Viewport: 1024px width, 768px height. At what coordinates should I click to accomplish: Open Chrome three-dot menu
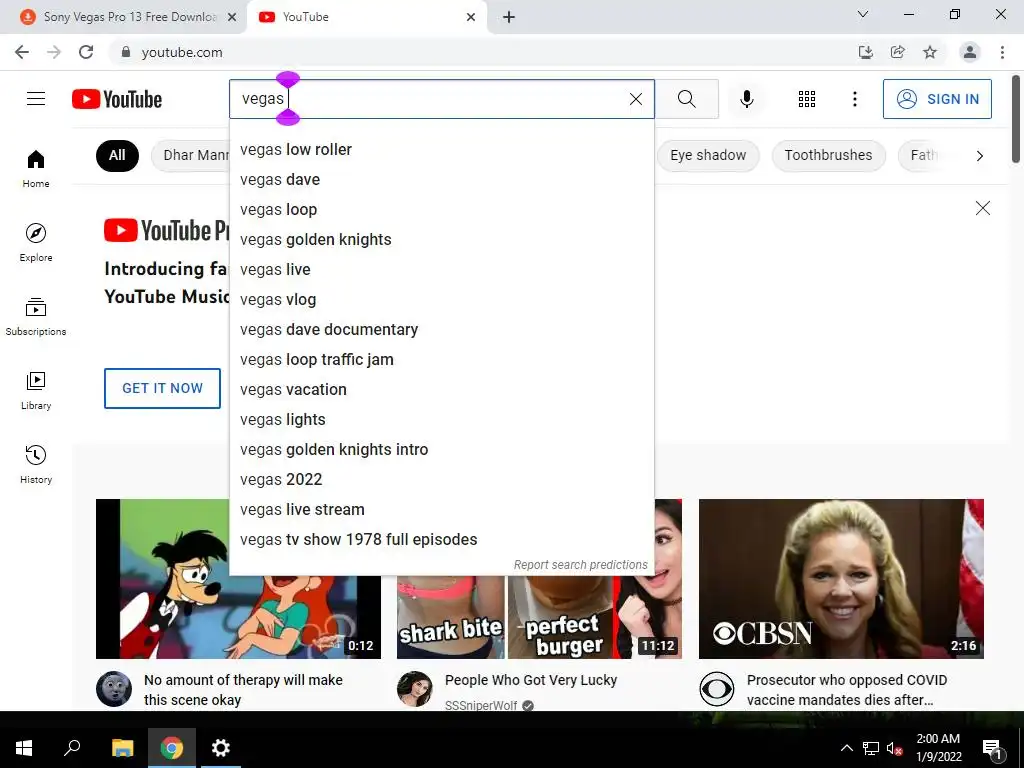[x=1002, y=52]
